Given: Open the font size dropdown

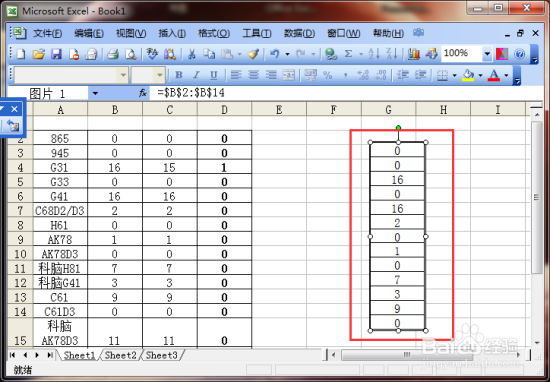Looking at the screenshot, I should [160, 75].
